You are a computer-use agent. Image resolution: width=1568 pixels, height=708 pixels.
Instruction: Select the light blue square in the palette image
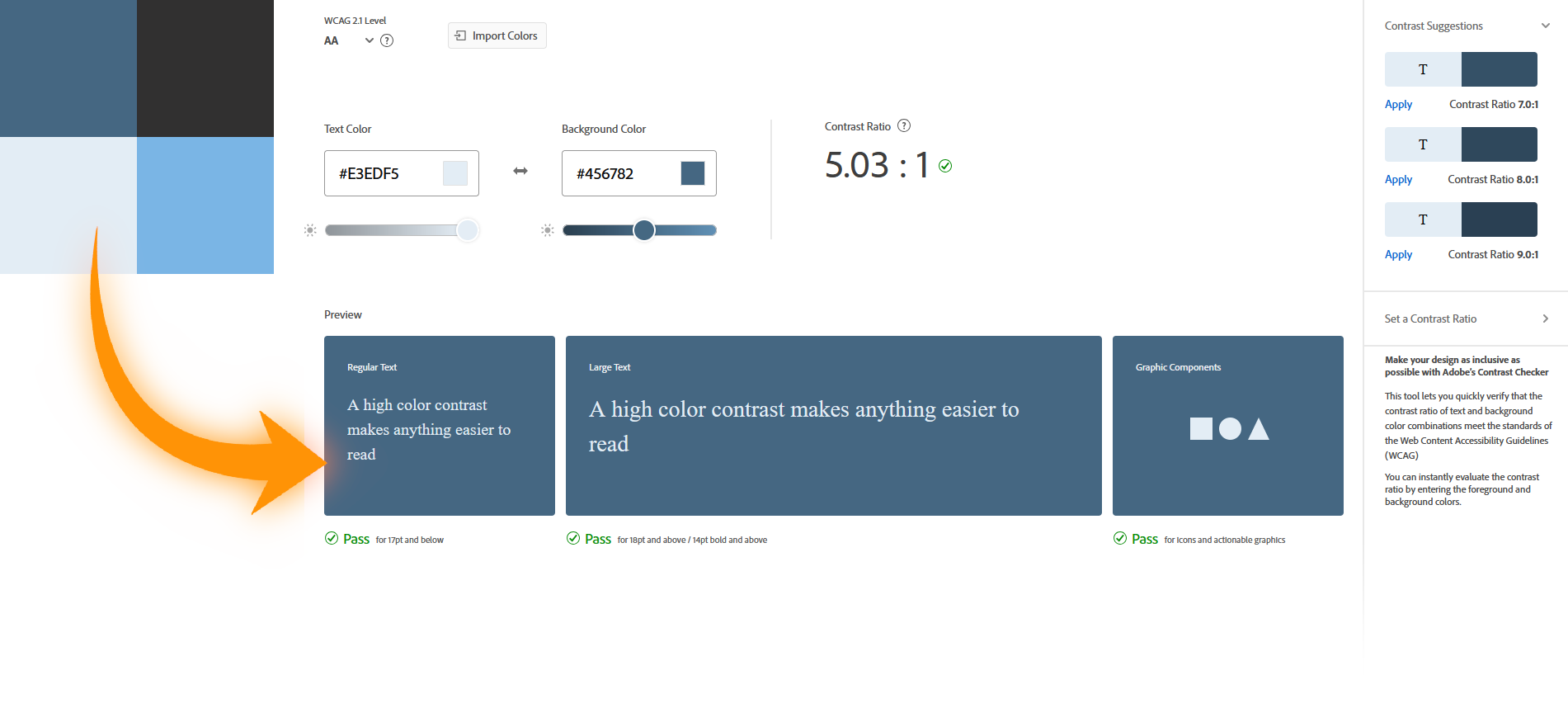(205, 205)
